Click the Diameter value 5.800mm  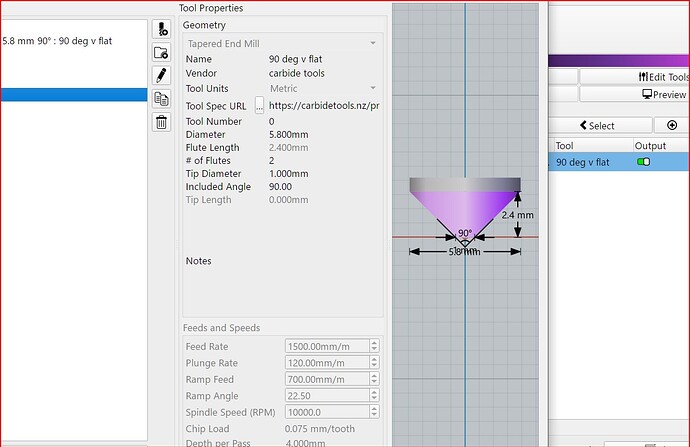click(x=289, y=135)
